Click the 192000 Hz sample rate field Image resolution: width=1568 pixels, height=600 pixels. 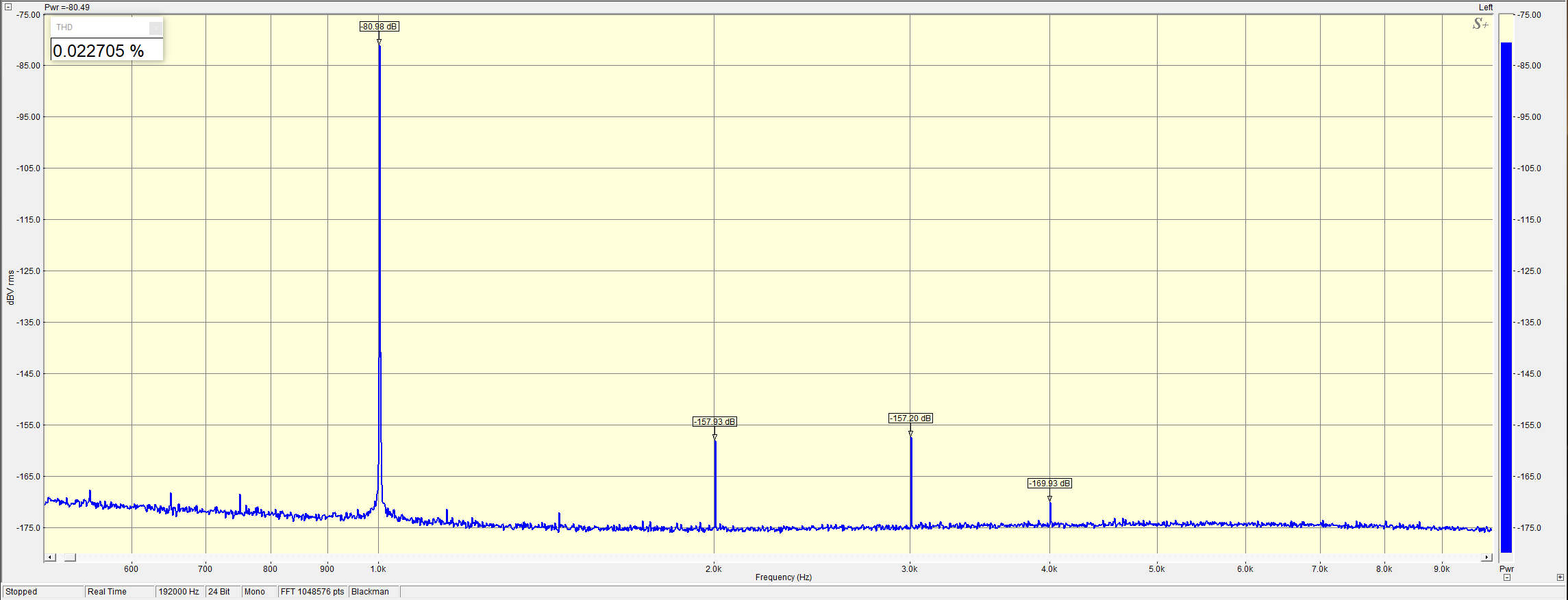(180, 592)
